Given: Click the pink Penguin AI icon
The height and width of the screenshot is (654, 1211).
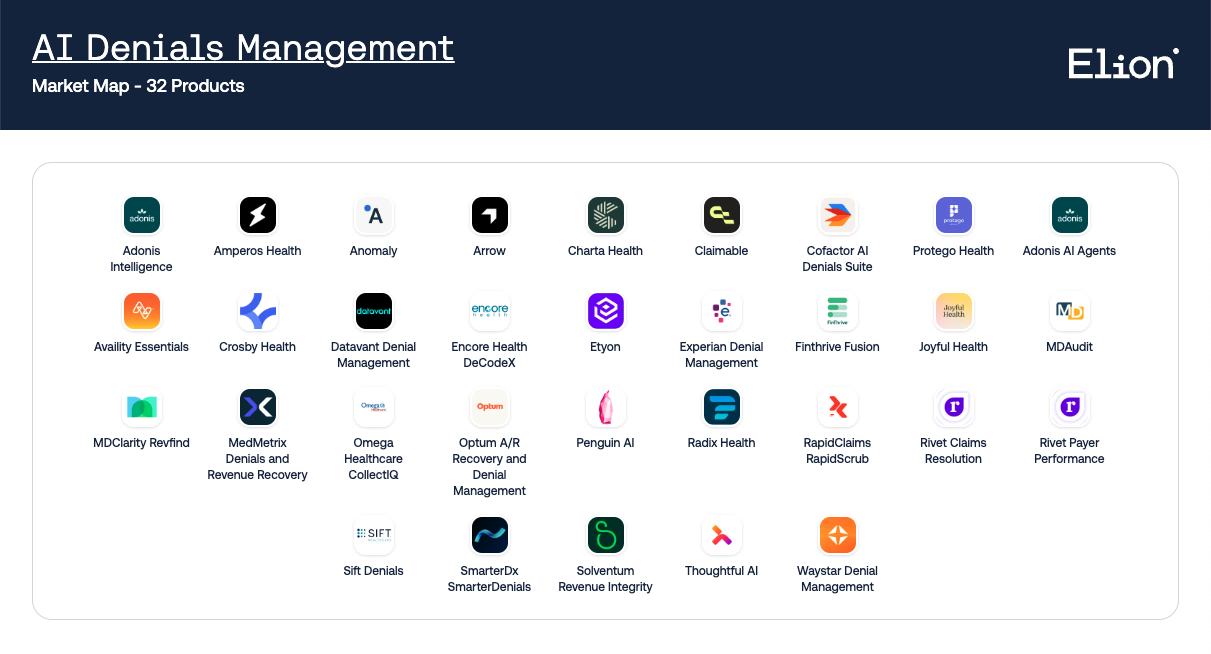Looking at the screenshot, I should click(x=605, y=407).
